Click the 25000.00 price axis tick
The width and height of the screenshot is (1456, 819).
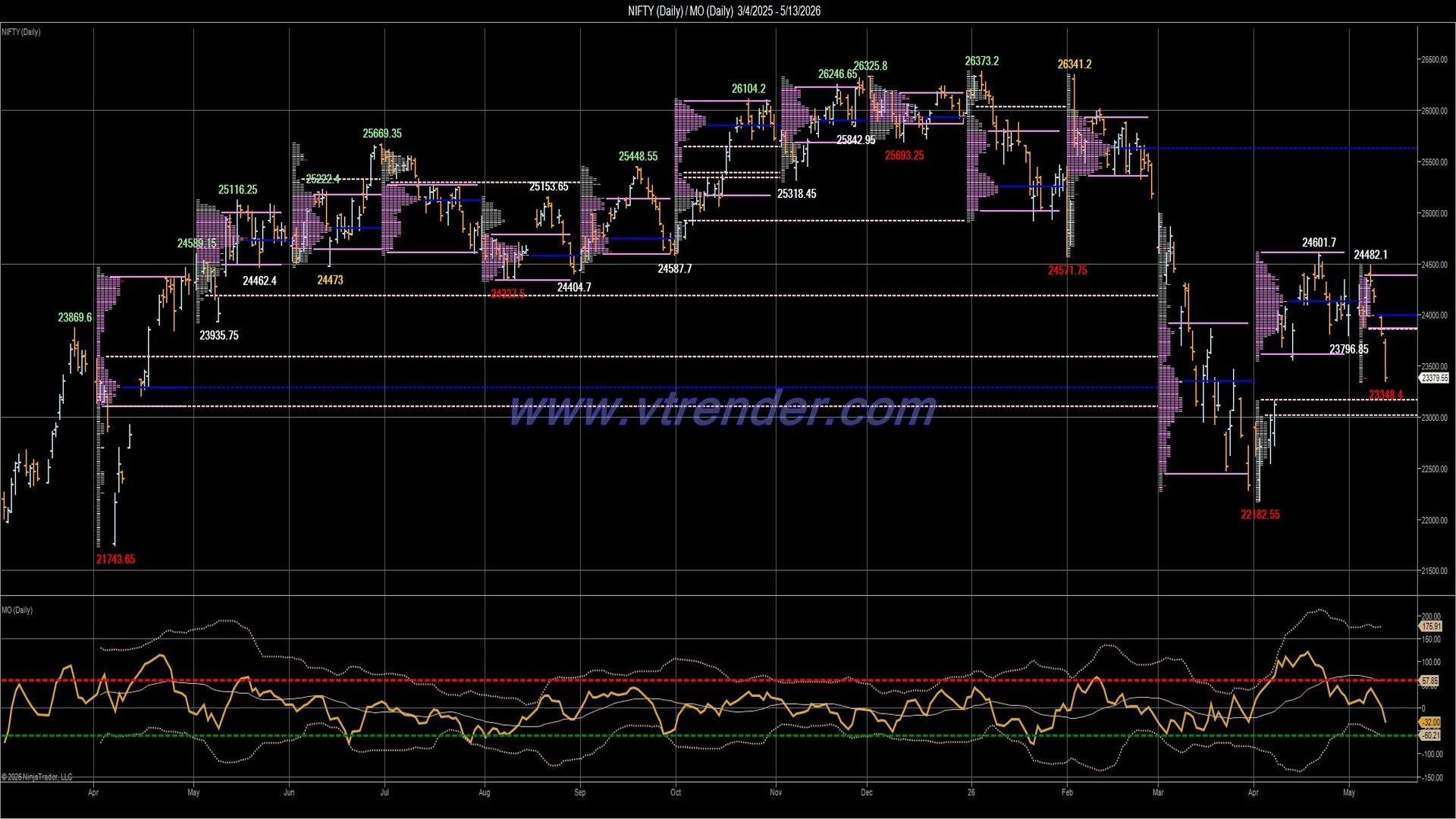[x=1433, y=213]
